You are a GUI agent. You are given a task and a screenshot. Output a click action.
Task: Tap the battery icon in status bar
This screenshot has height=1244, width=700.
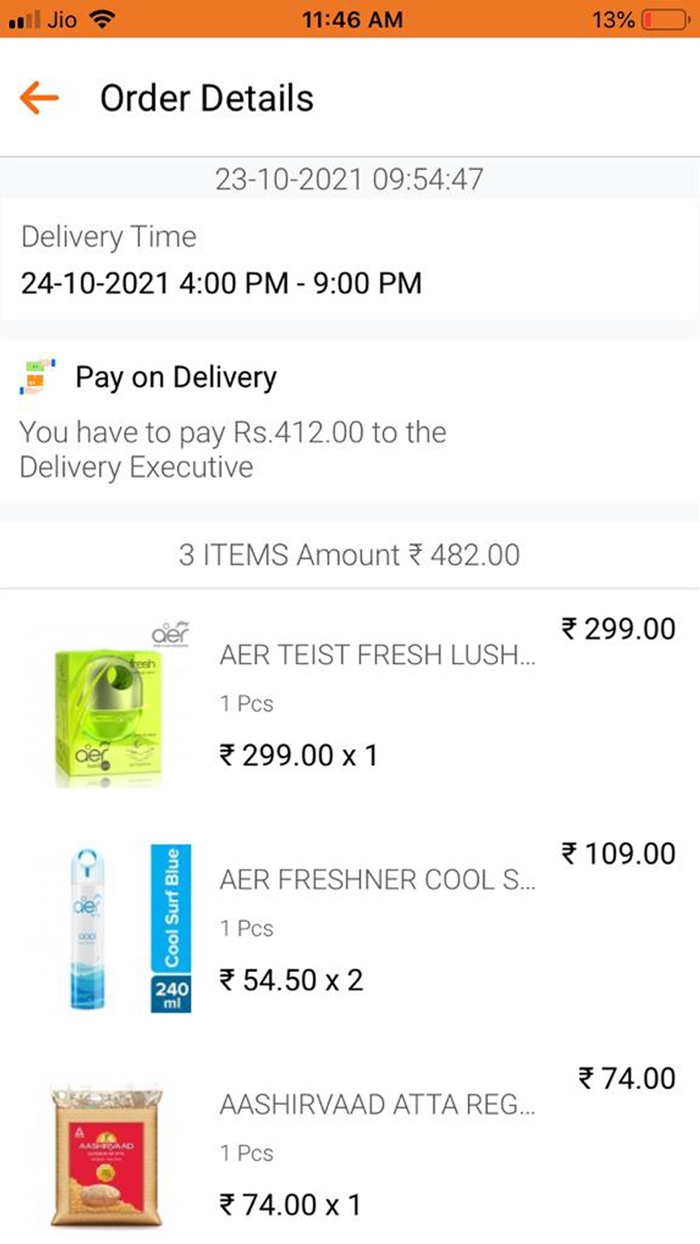(666, 19)
